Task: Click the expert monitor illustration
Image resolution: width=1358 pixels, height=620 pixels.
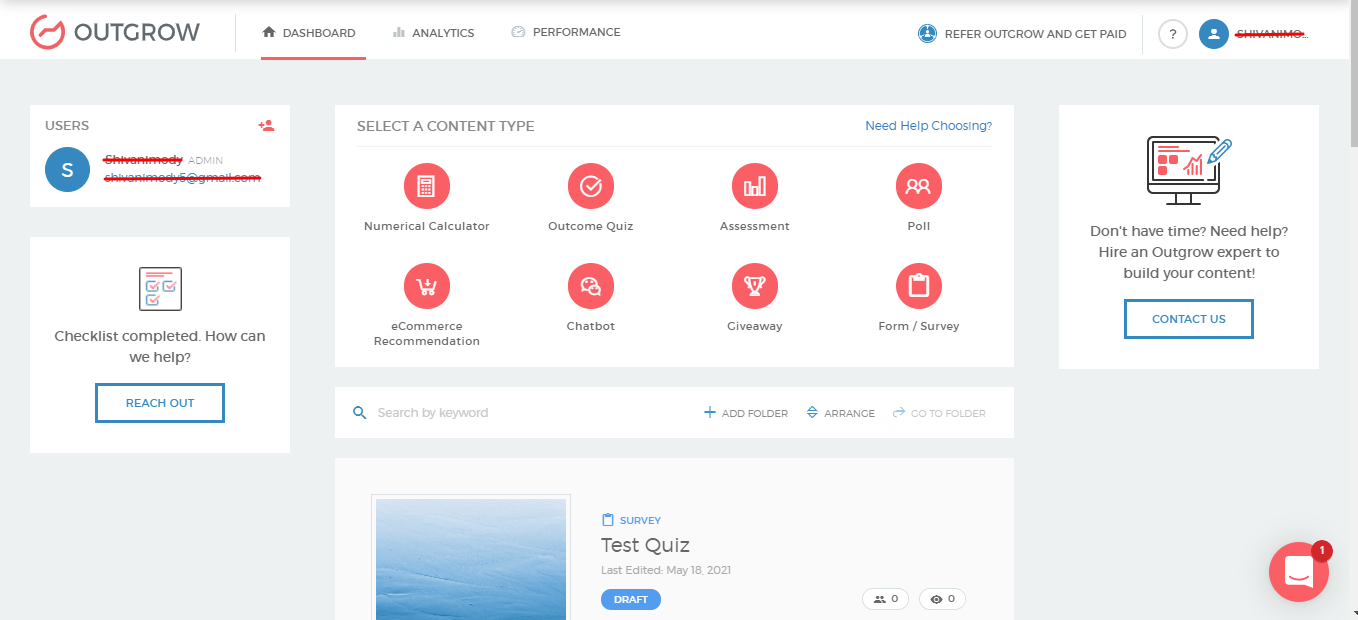Action: pos(1189,170)
